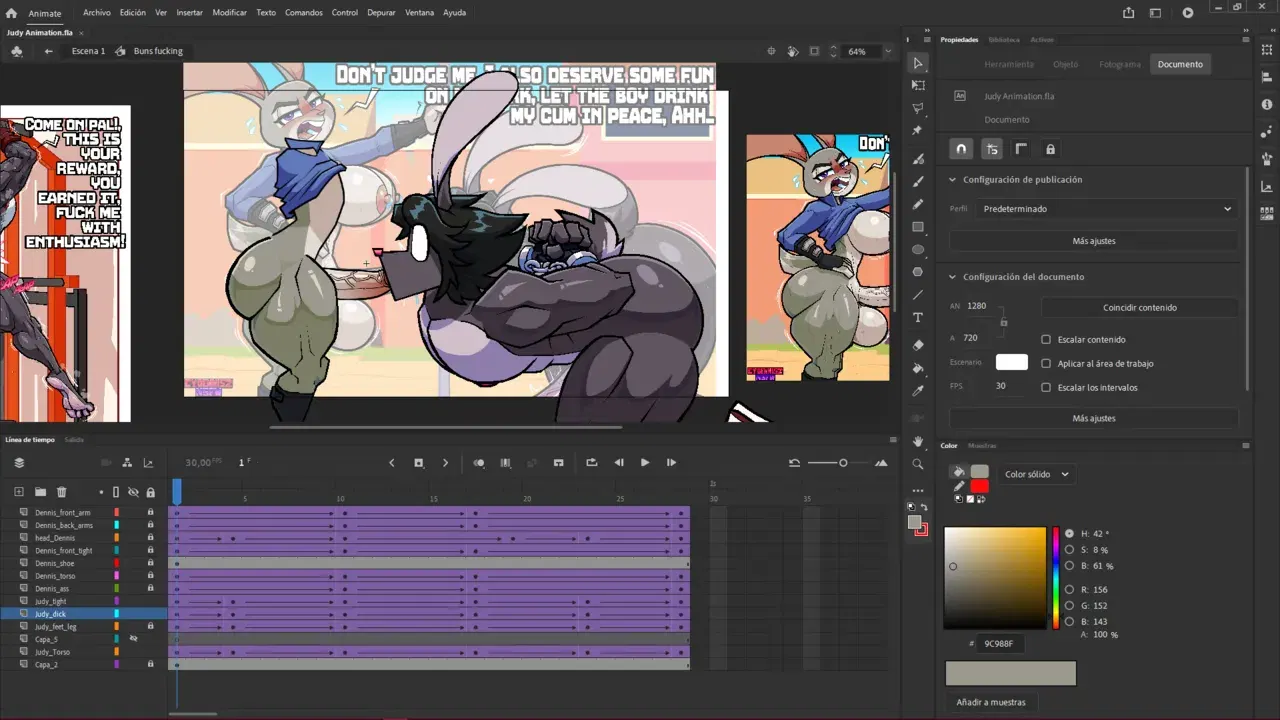Click the timeline zoom slider
The width and height of the screenshot is (1280, 720).
pos(828,463)
